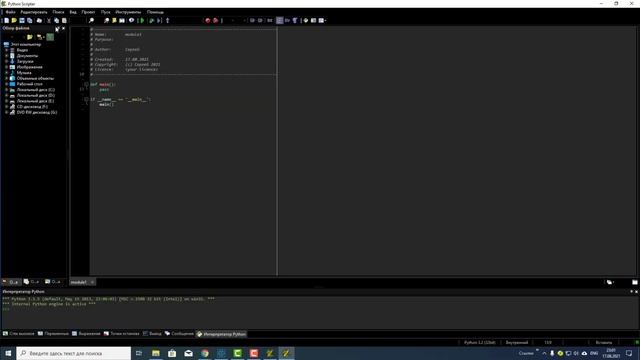The width and height of the screenshot is (640, 360).
Task: Open the Редактировать menu
Action: [34, 12]
